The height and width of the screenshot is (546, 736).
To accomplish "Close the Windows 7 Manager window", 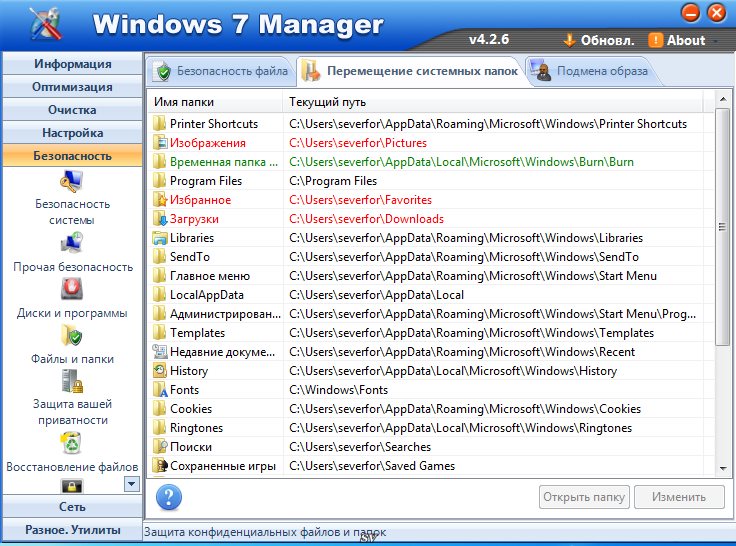I will coord(716,13).
